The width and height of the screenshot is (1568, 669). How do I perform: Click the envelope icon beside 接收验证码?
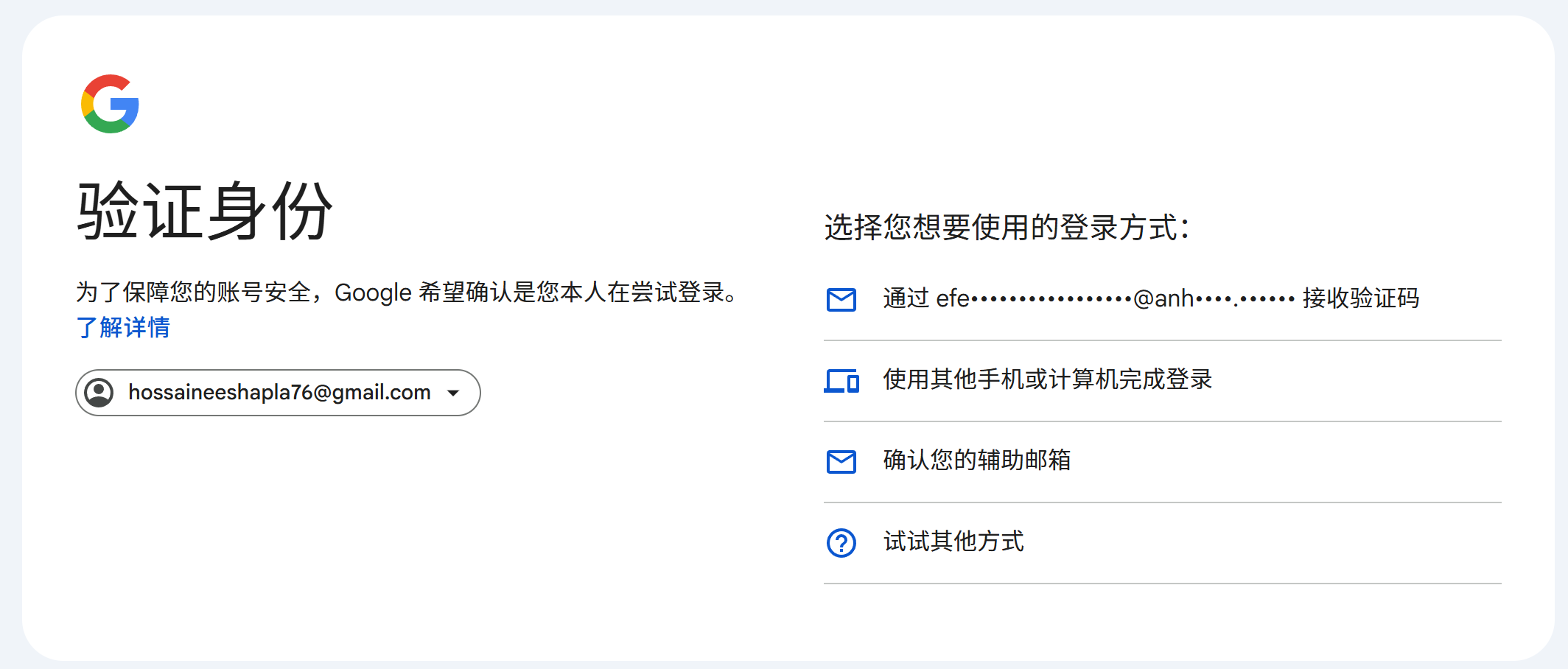(x=841, y=300)
